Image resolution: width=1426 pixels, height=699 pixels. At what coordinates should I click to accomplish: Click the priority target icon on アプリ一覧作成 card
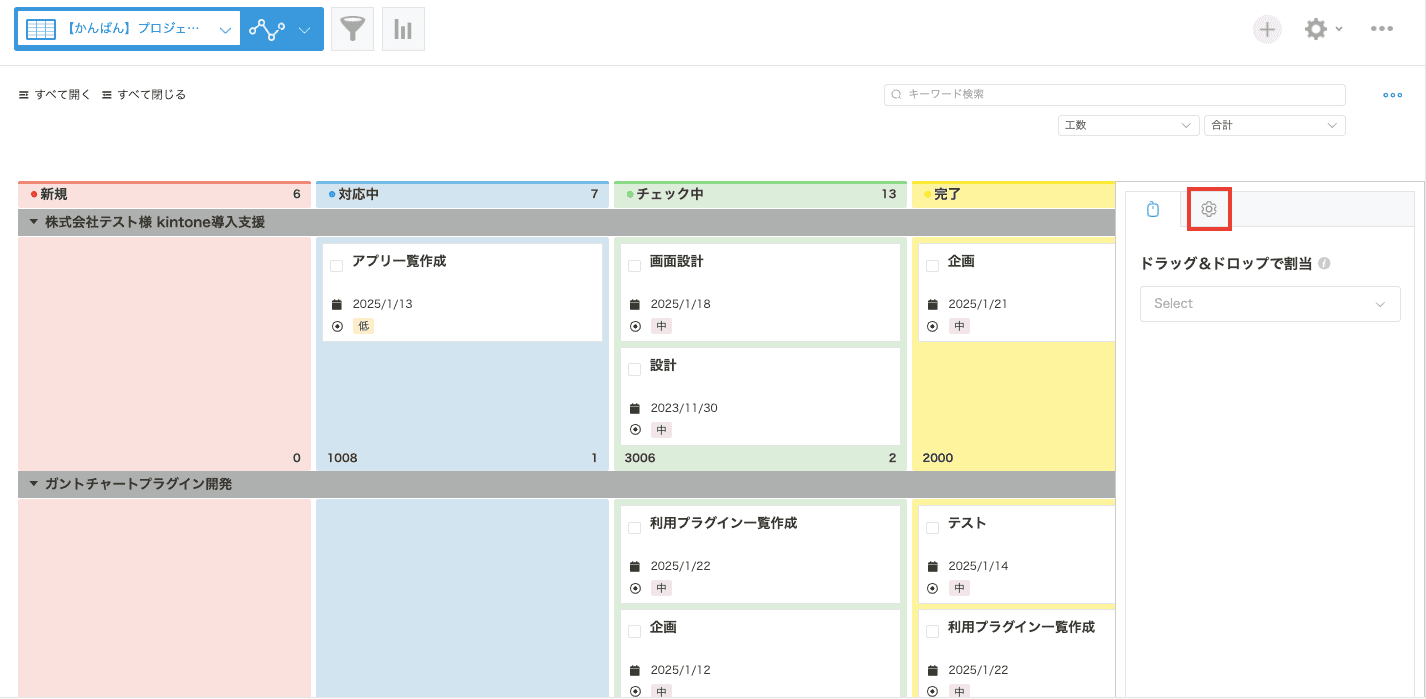pos(336,326)
